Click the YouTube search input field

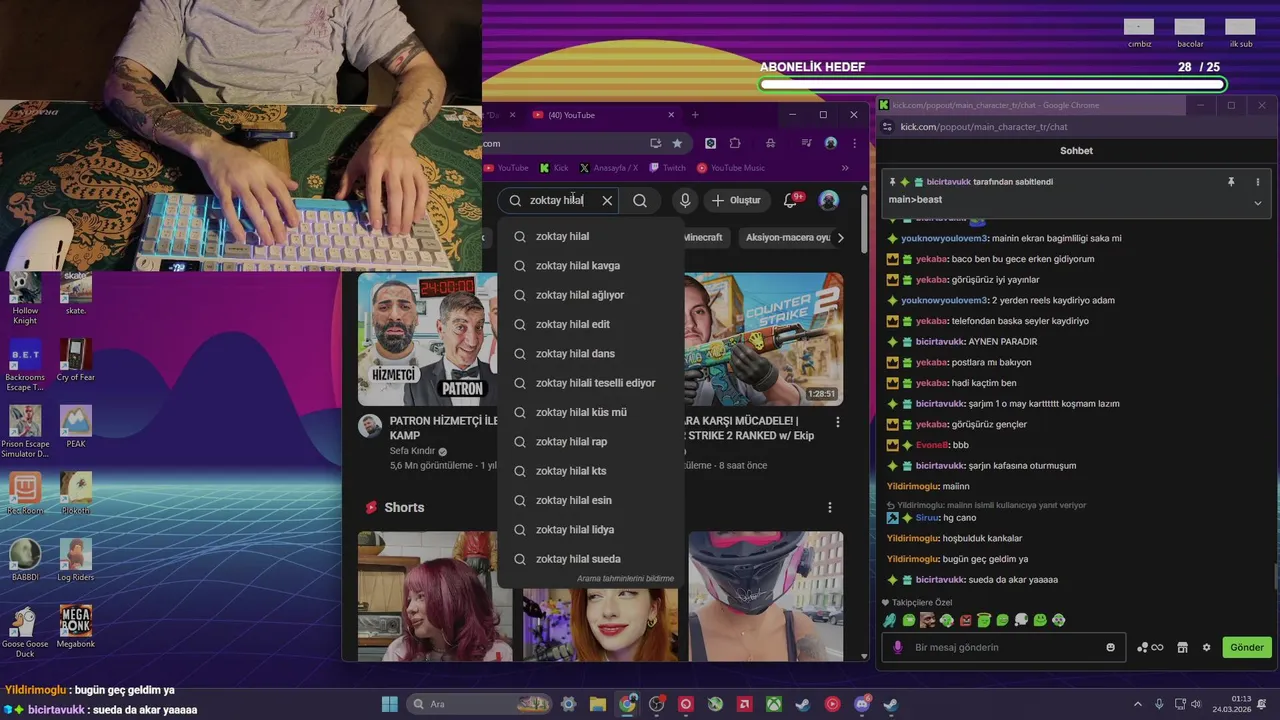coord(557,200)
